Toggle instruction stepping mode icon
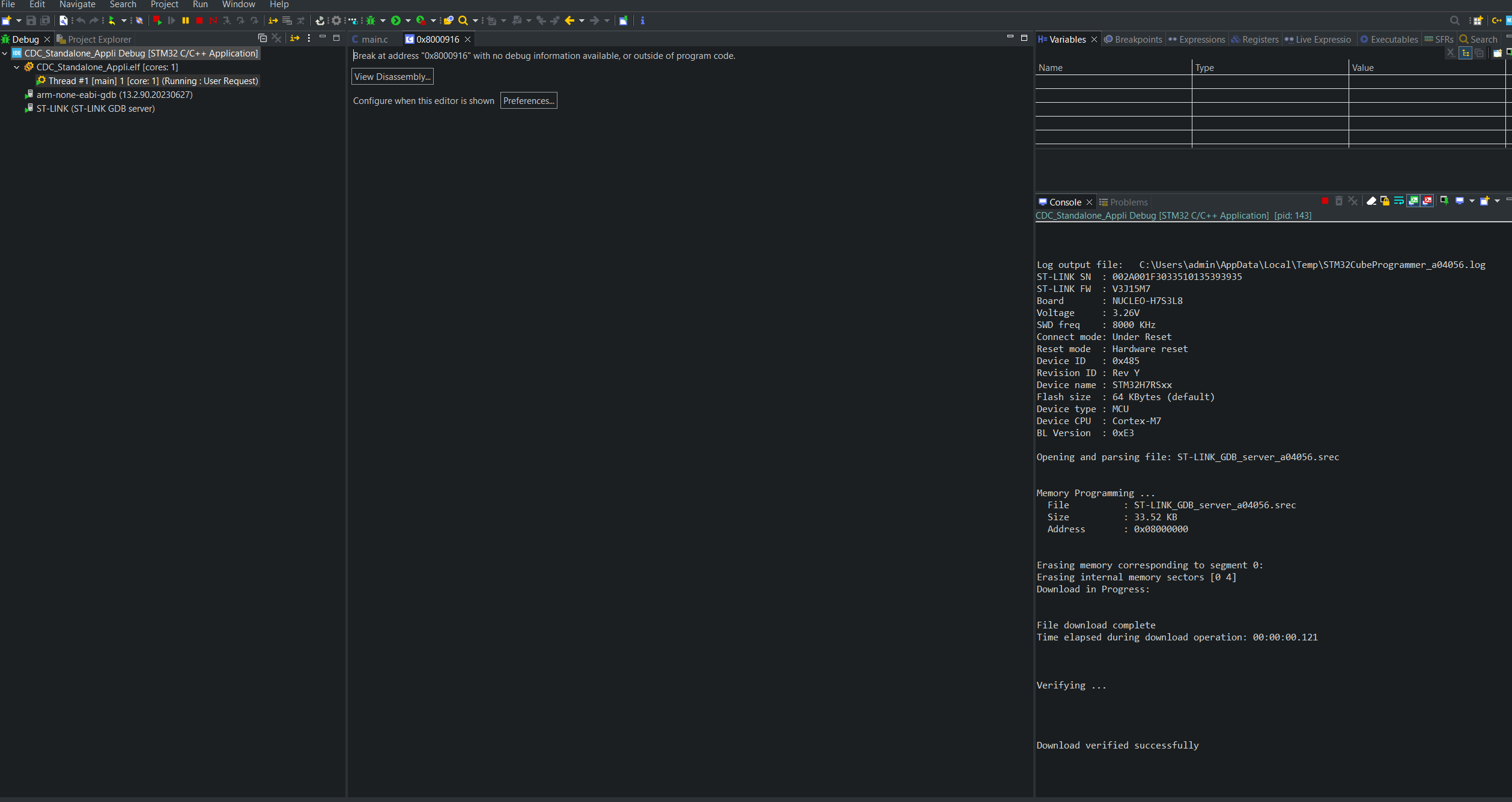1512x802 pixels. click(273, 20)
